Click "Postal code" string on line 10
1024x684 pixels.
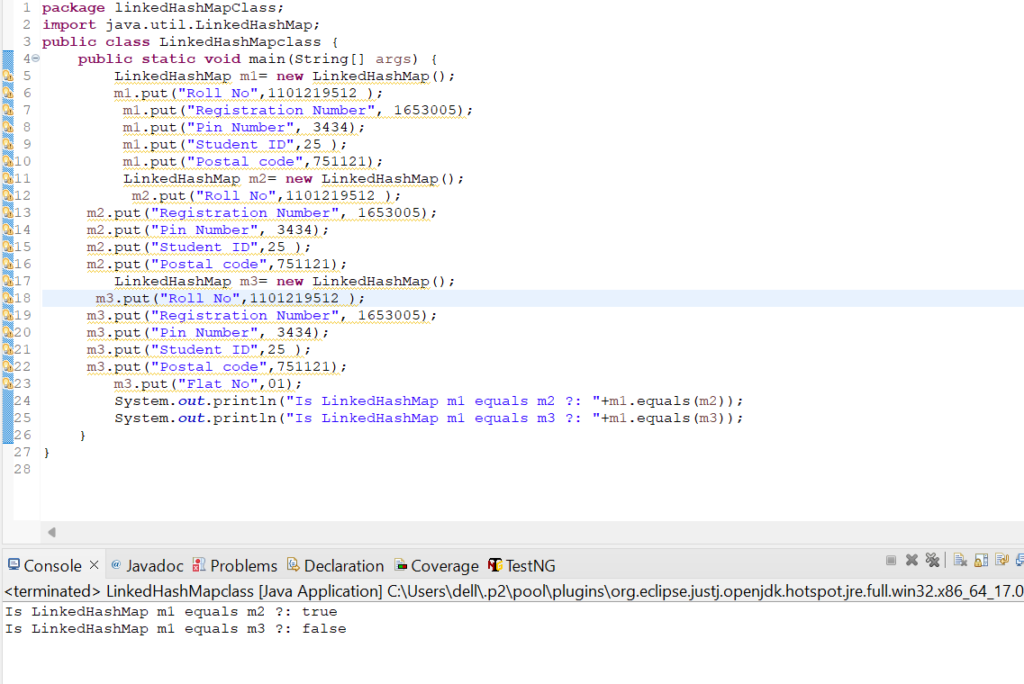(x=245, y=161)
